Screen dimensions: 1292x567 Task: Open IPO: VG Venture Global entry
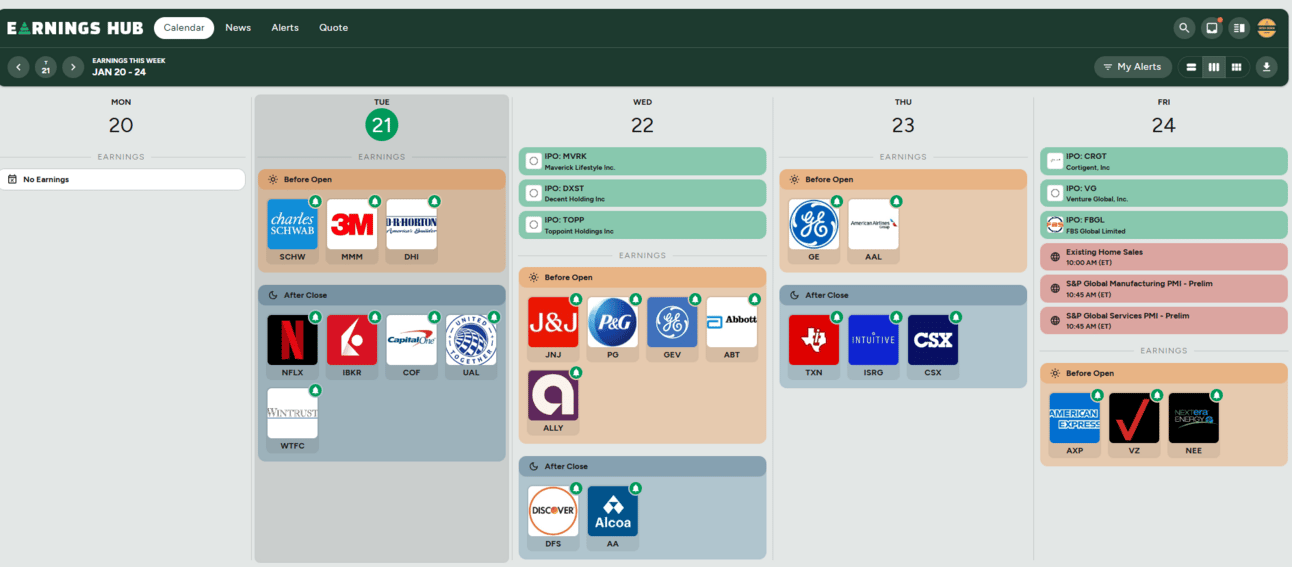click(x=1163, y=193)
